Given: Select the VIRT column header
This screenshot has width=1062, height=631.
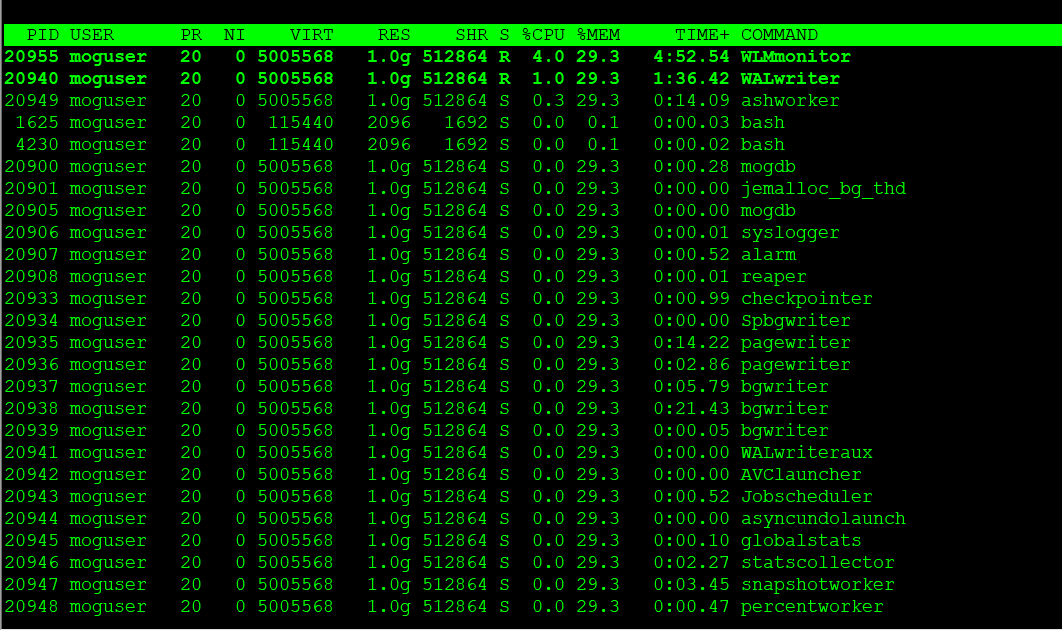Looking at the screenshot, I should (312, 35).
